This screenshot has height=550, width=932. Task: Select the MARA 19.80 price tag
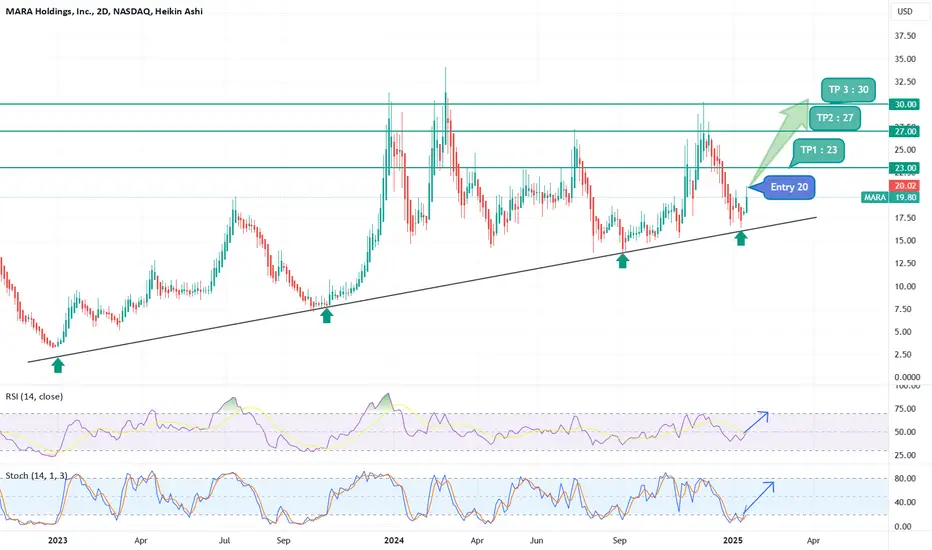coord(890,197)
